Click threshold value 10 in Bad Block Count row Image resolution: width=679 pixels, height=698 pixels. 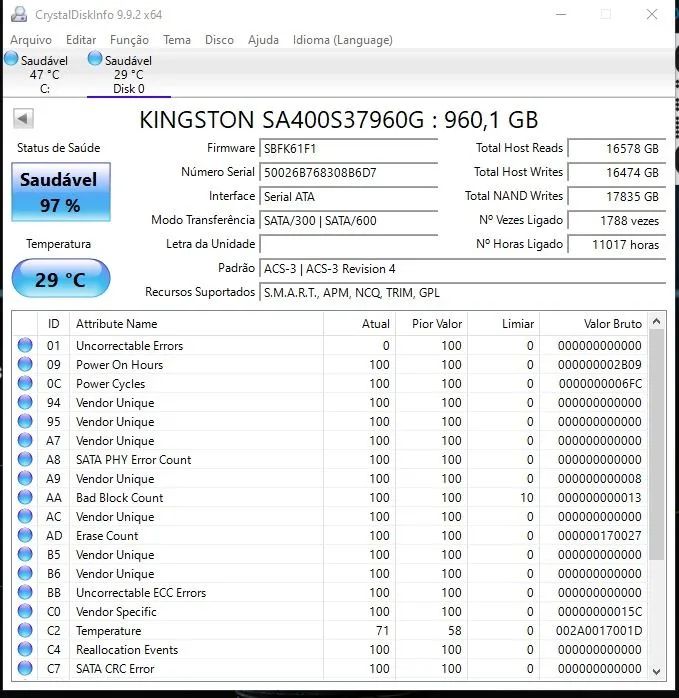click(527, 498)
